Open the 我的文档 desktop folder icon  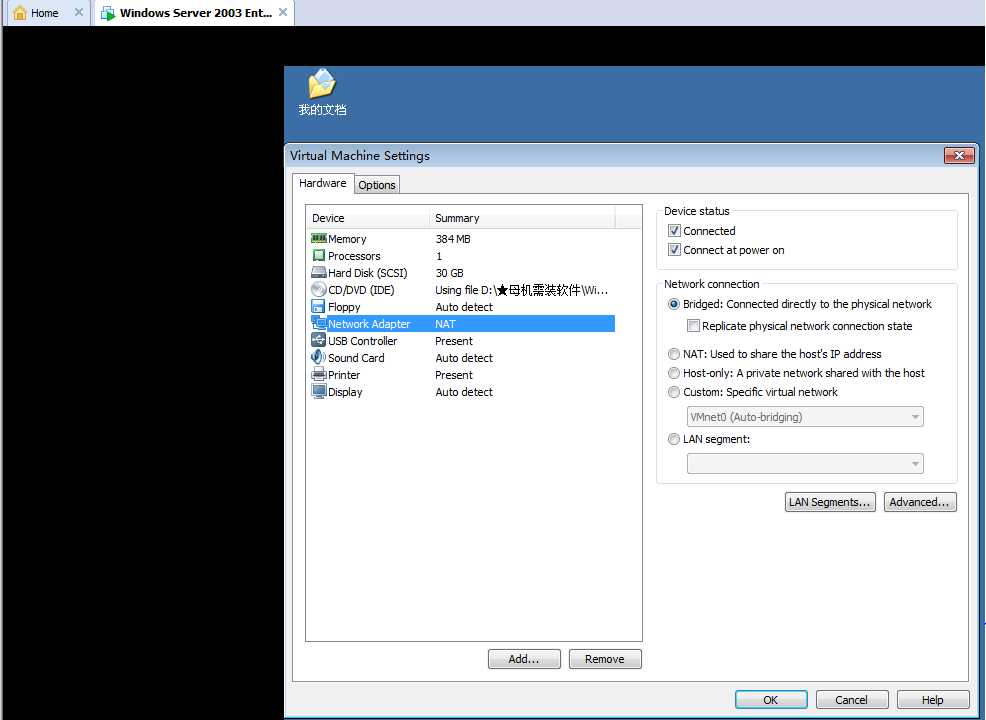pos(322,84)
